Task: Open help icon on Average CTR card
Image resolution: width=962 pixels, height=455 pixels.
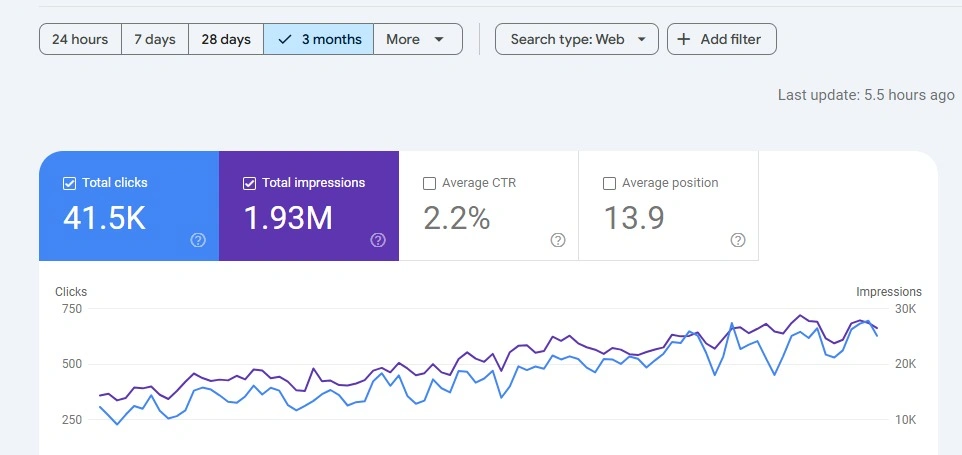Action: 558,240
